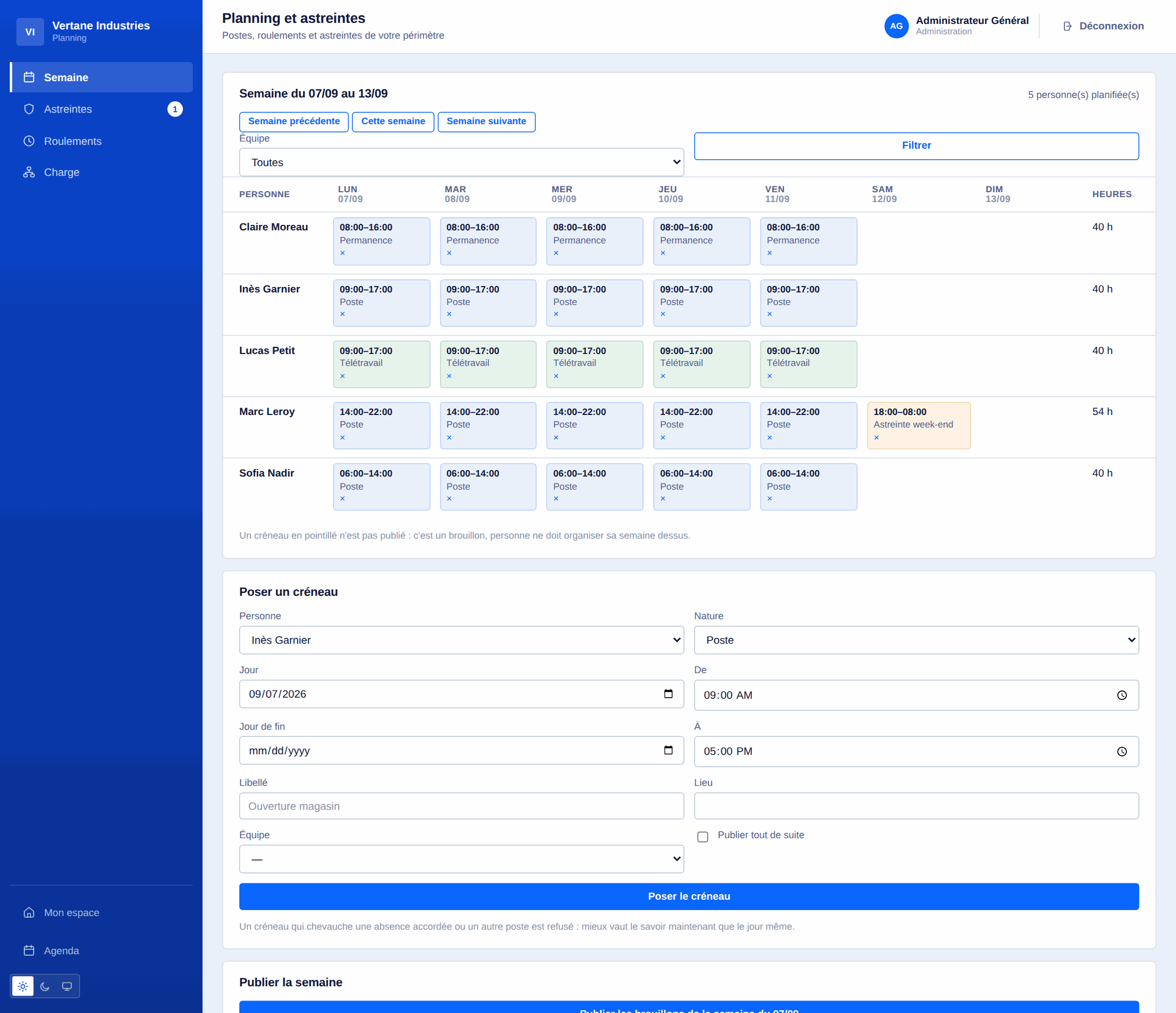Remove Sofia Nadir's Wednesday 06:00–14:00 slot
This screenshot has width=1176, height=1013.
(x=556, y=498)
